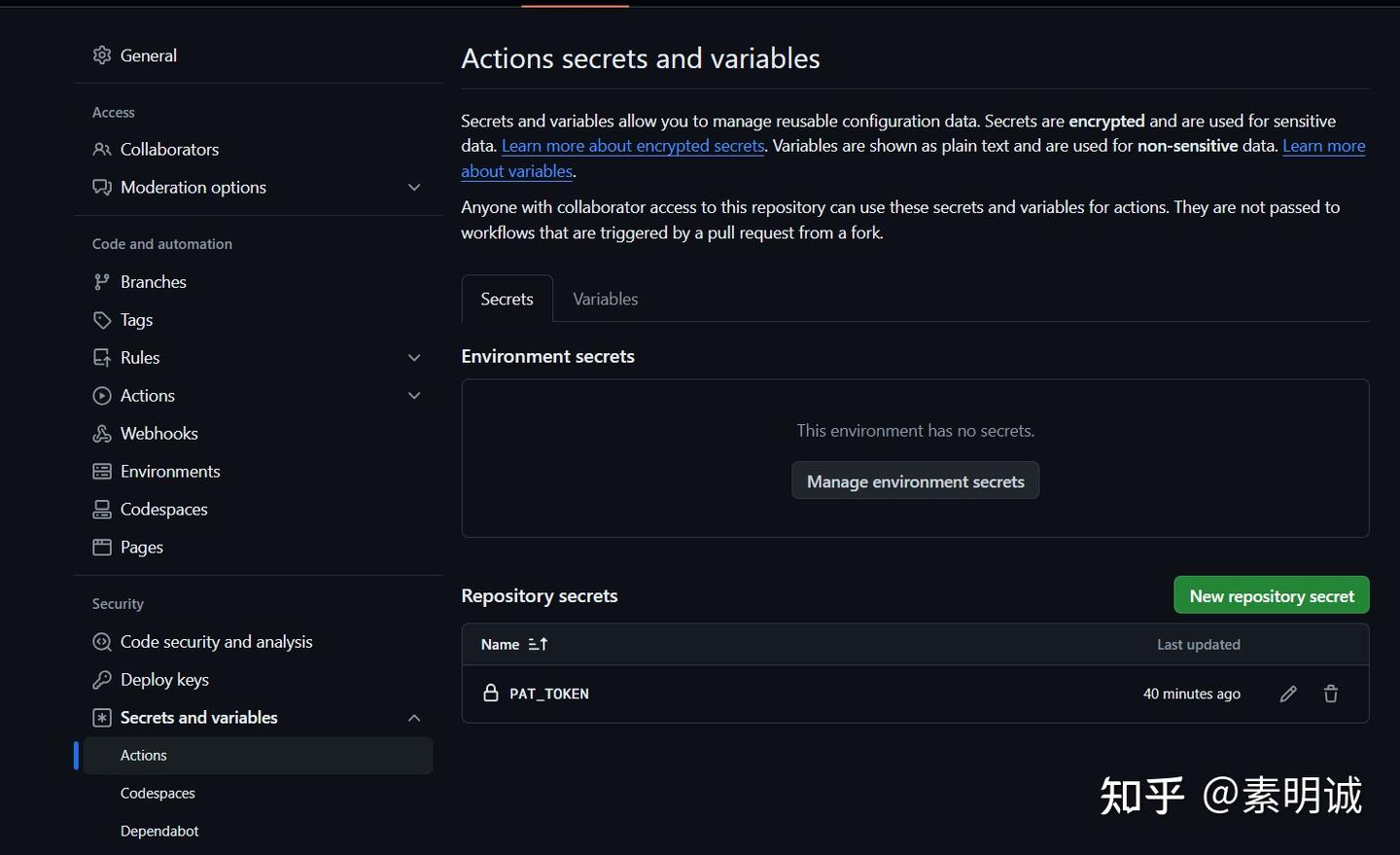Click the 40 minutes ago timestamp
Viewport: 1400px width, 855px height.
click(1192, 694)
